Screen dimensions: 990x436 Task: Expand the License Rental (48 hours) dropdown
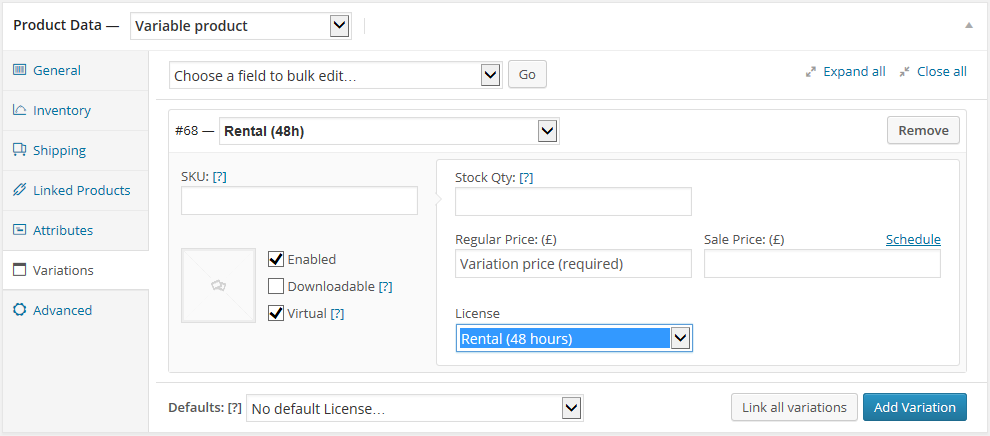(574, 338)
